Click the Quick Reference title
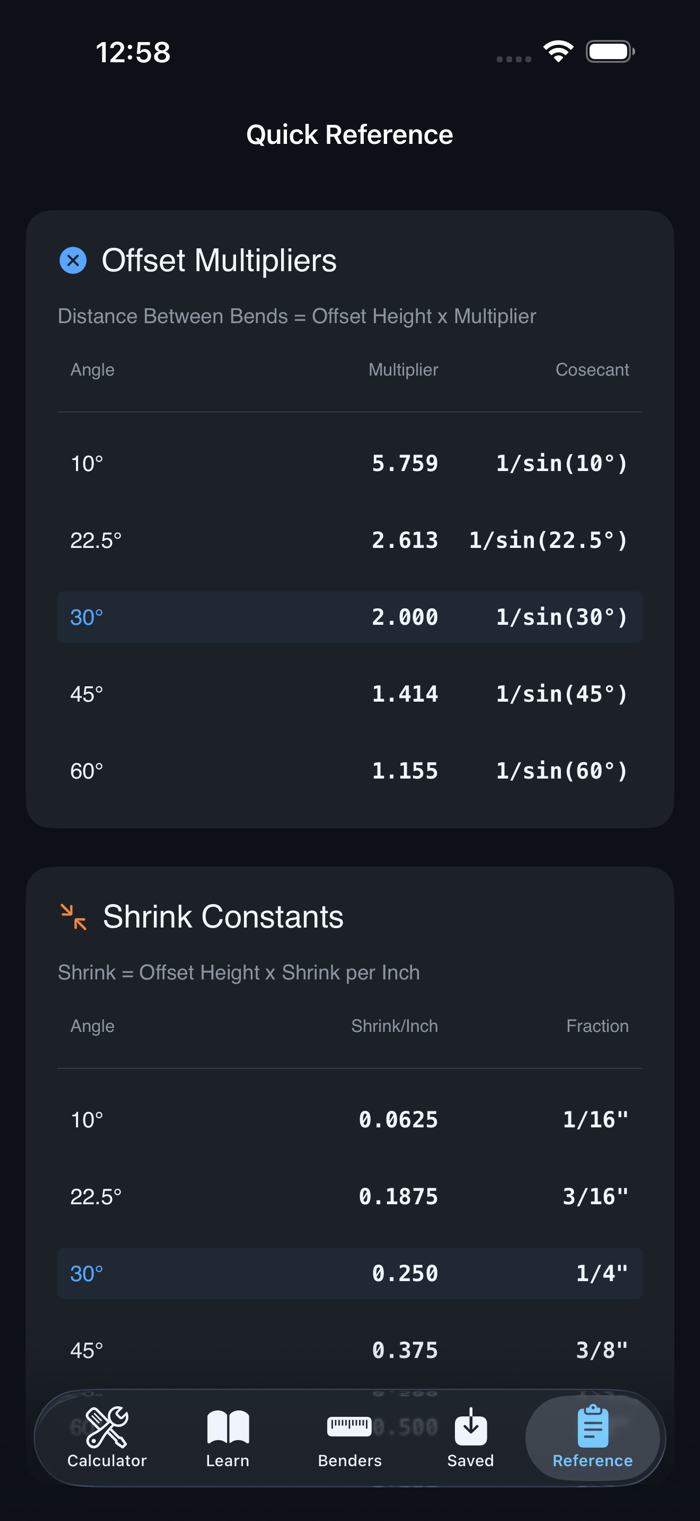This screenshot has height=1521, width=700. coord(350,135)
